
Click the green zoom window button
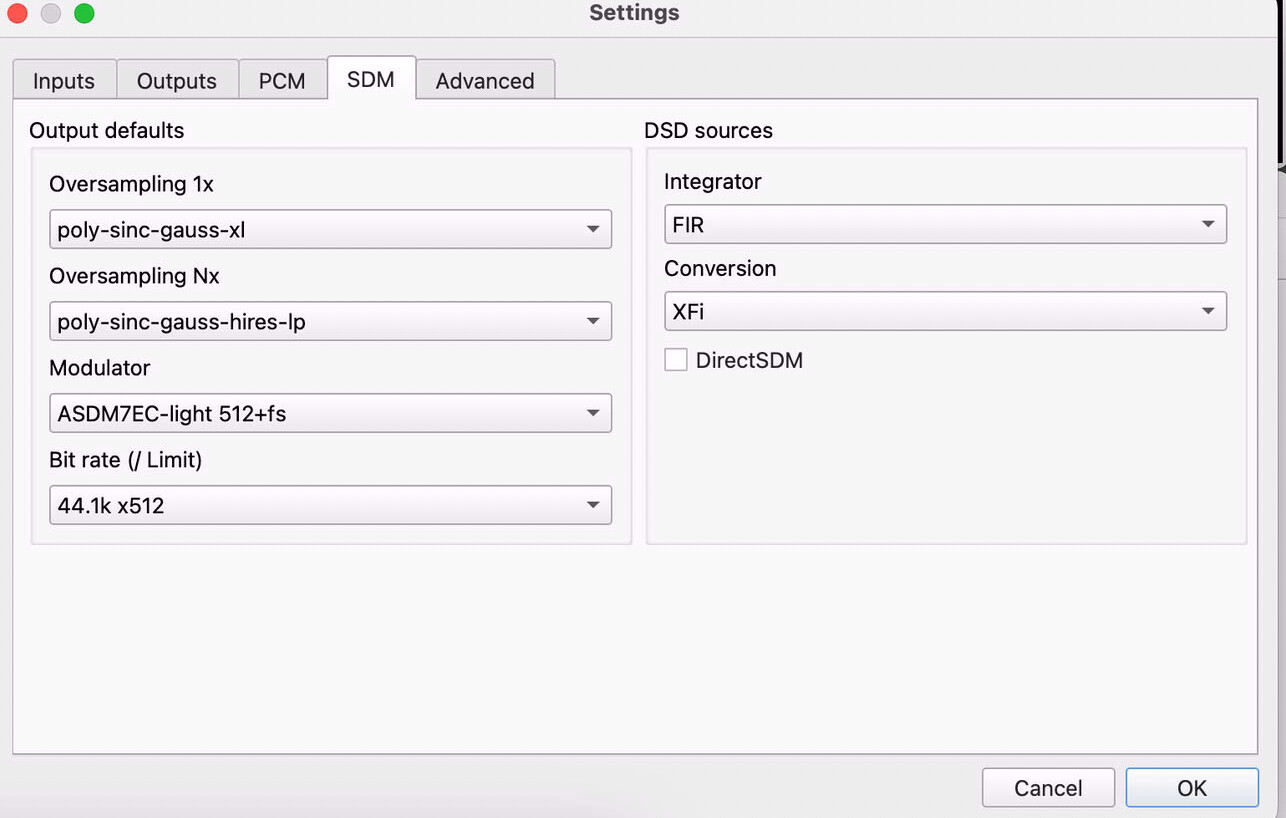84,13
